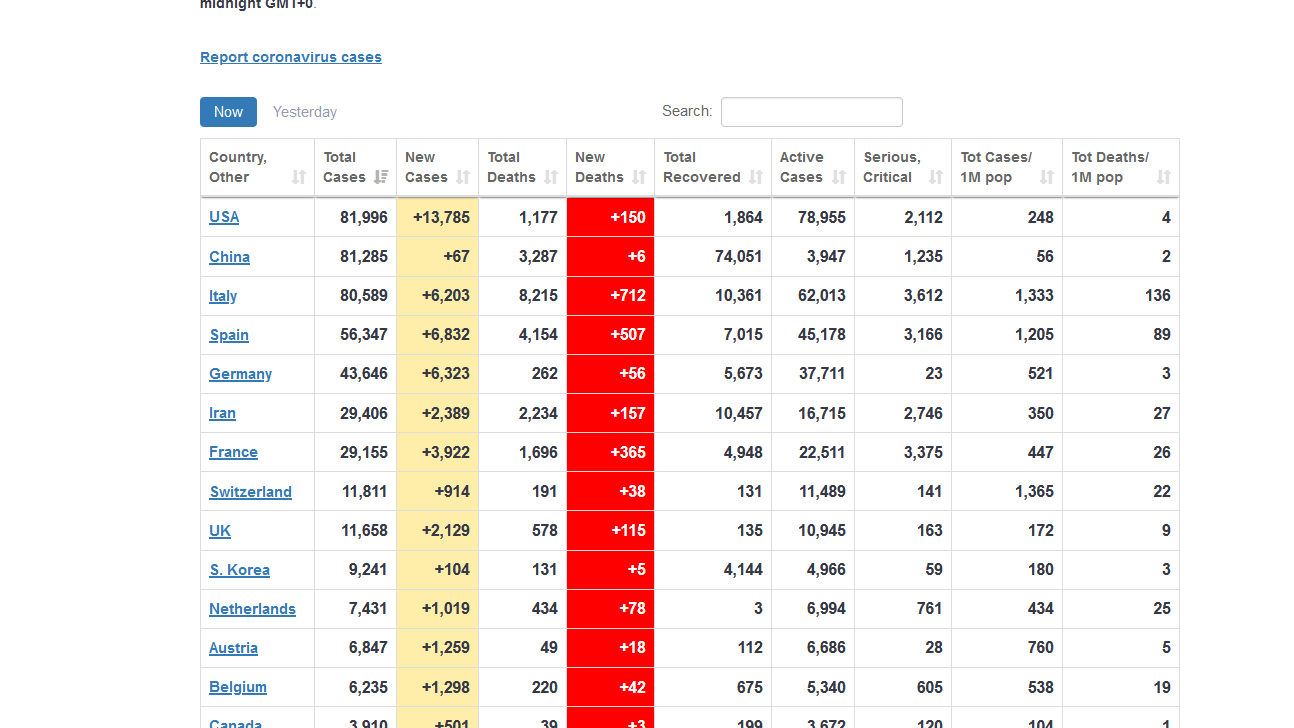1294x728 pixels.
Task: Open the Germany country page
Action: pyautogui.click(x=240, y=374)
